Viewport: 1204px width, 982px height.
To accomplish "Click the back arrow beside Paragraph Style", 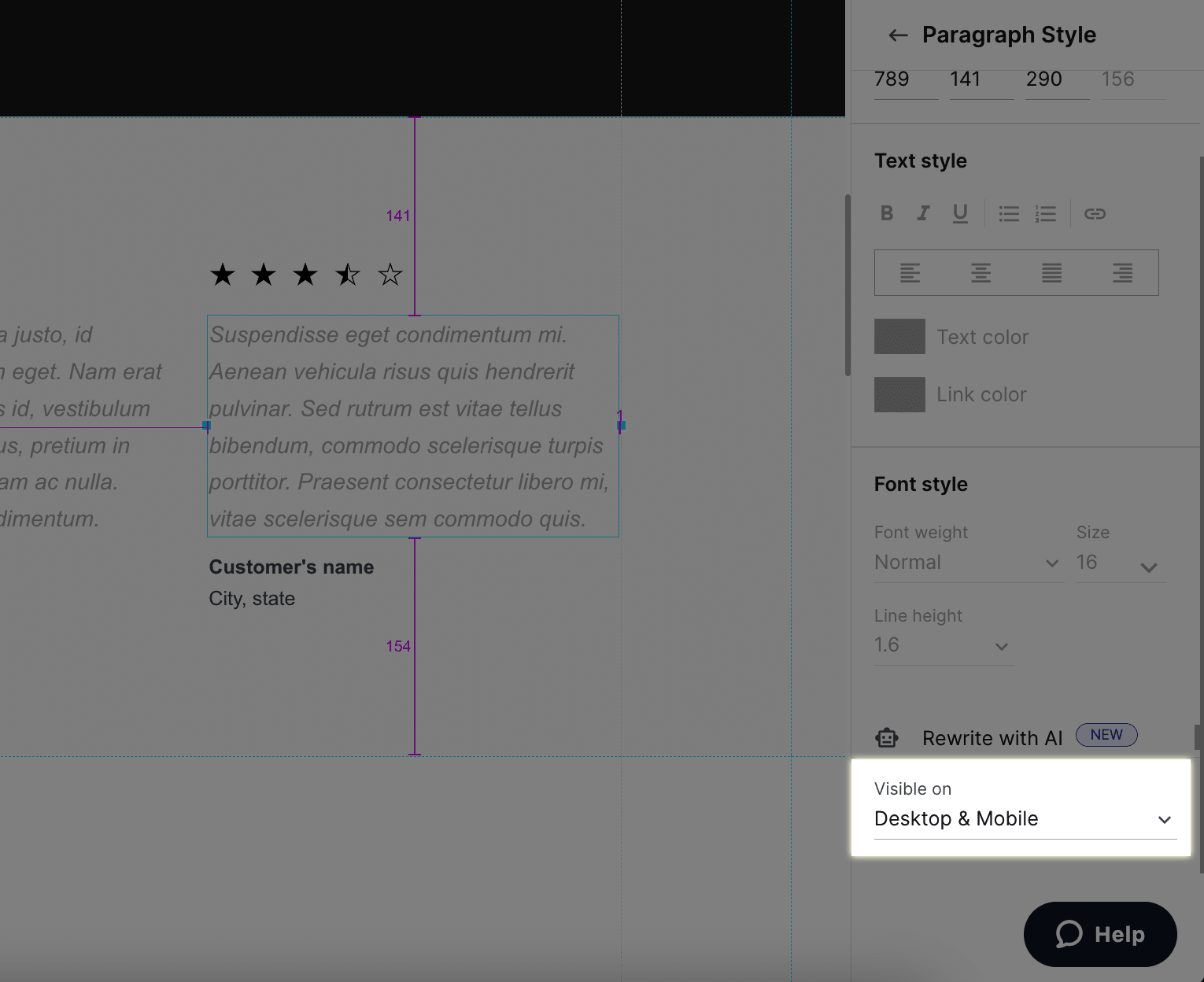I will click(x=897, y=35).
